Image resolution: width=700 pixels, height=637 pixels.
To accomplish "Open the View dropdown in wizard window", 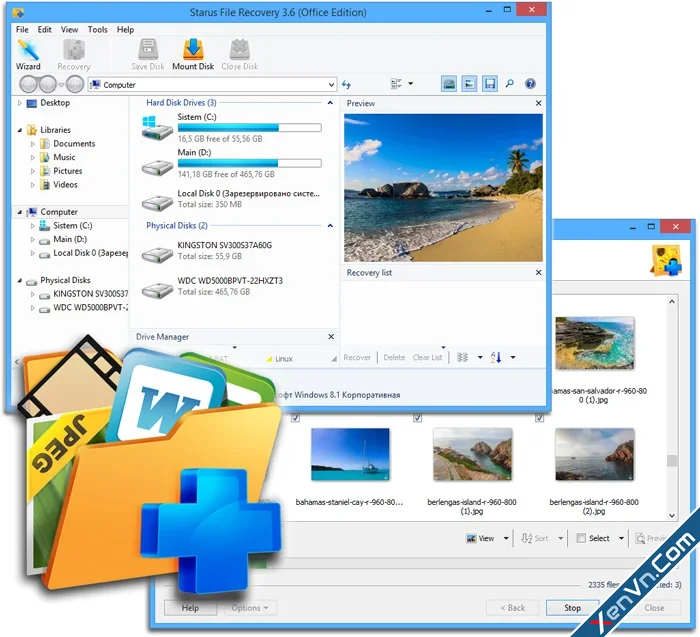I will click(506, 538).
